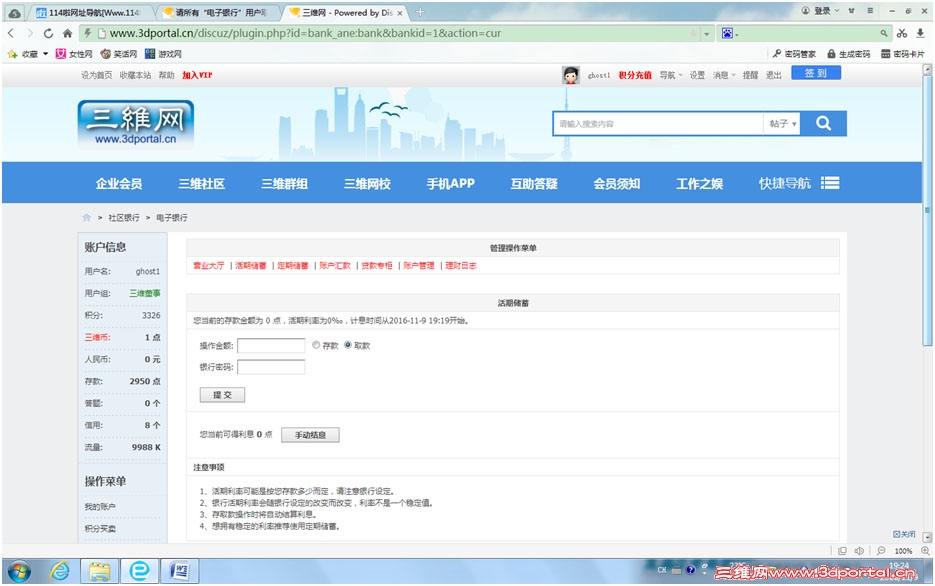The height and width of the screenshot is (586, 935).
Task: Click the blue site search magnifier button
Action: click(823, 123)
